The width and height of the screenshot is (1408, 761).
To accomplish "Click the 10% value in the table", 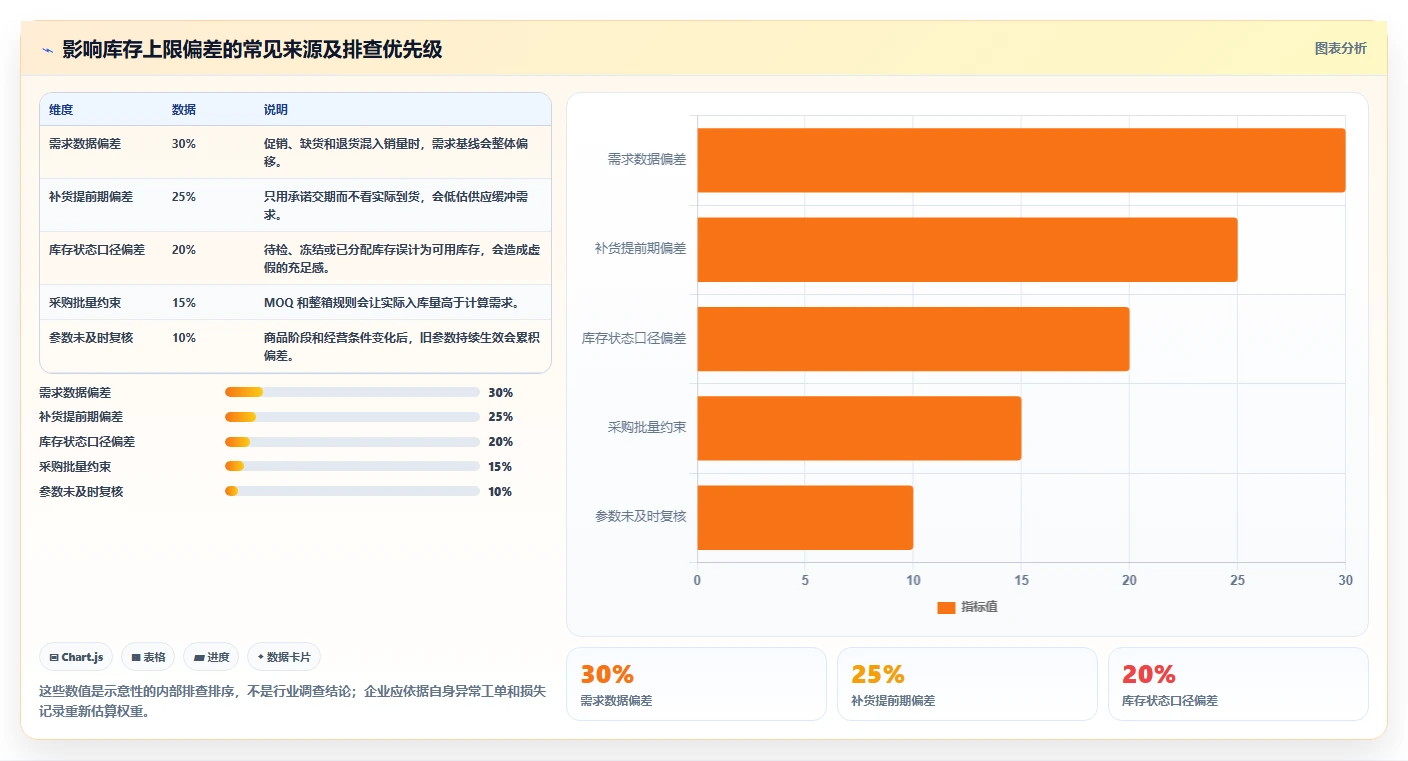I will [x=184, y=338].
